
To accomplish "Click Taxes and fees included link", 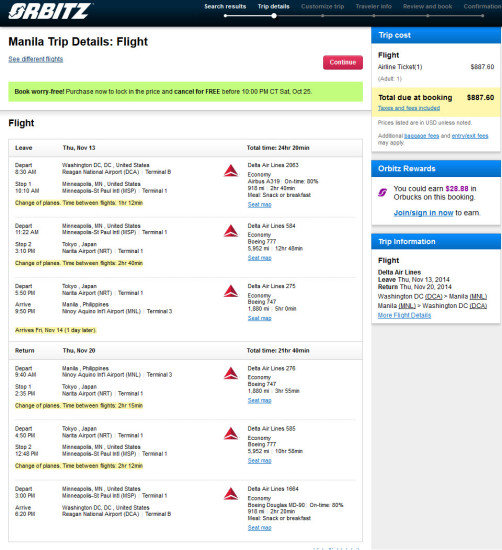I will 409,108.
